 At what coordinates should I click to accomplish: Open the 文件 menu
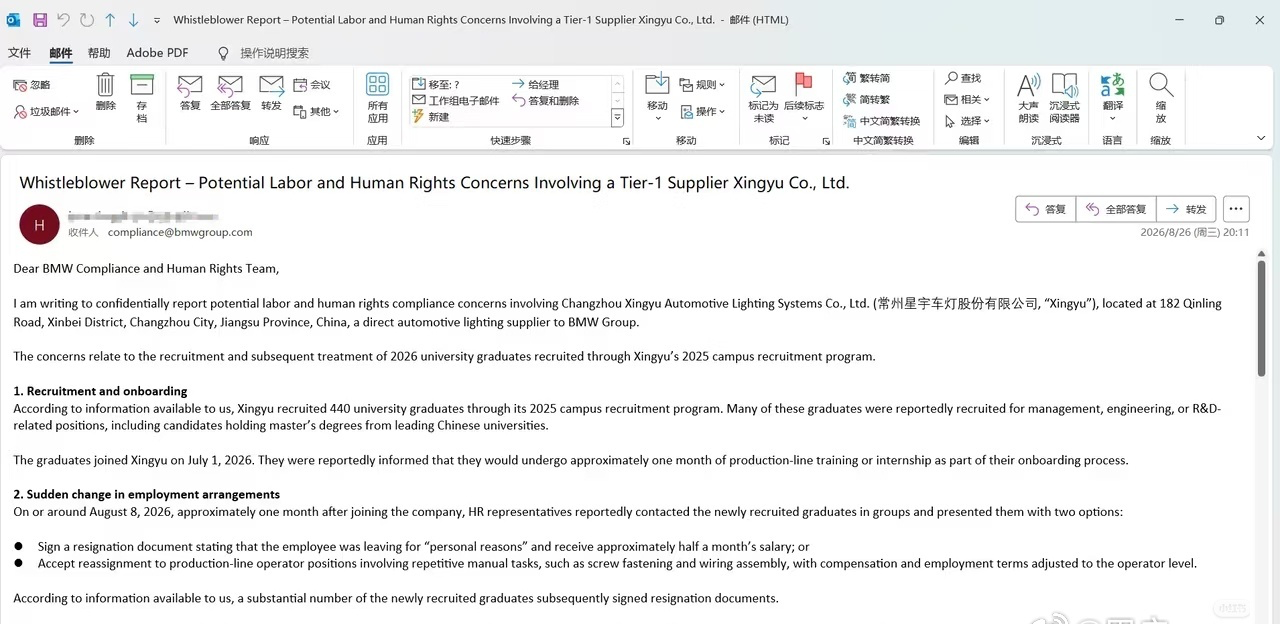tap(19, 53)
